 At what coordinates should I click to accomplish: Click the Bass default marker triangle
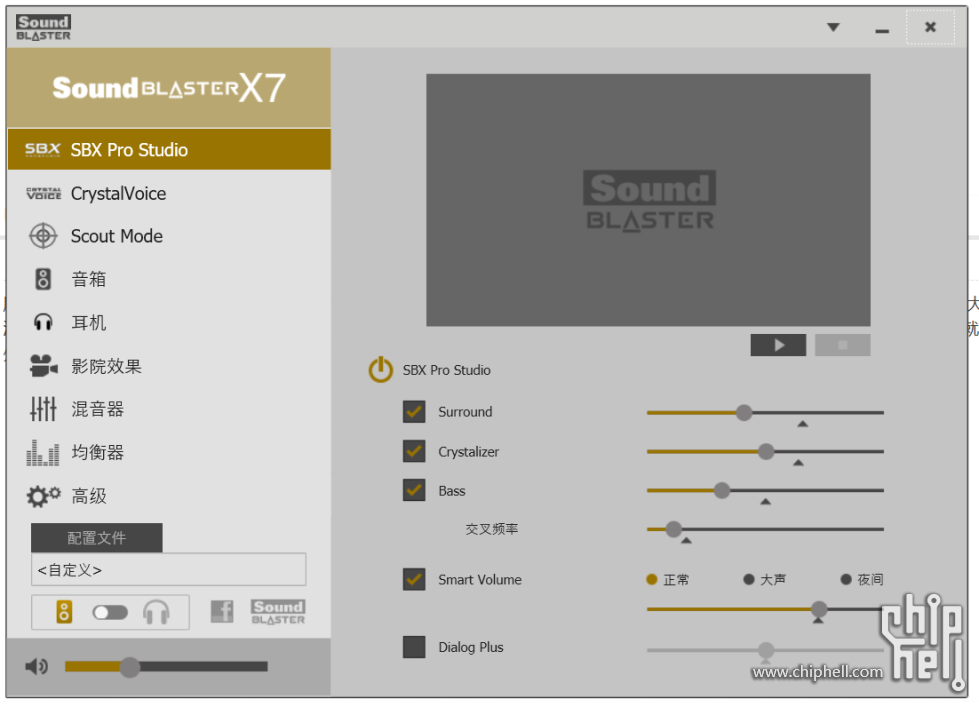coord(765,502)
